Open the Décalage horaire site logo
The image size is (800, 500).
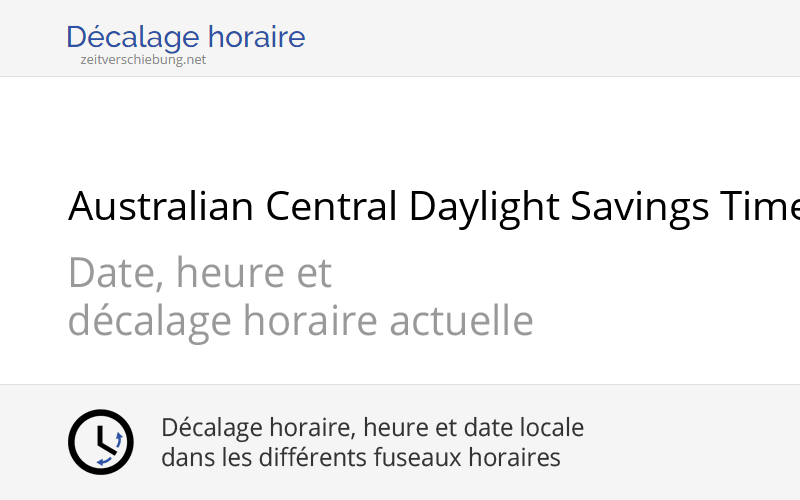click(x=185, y=38)
